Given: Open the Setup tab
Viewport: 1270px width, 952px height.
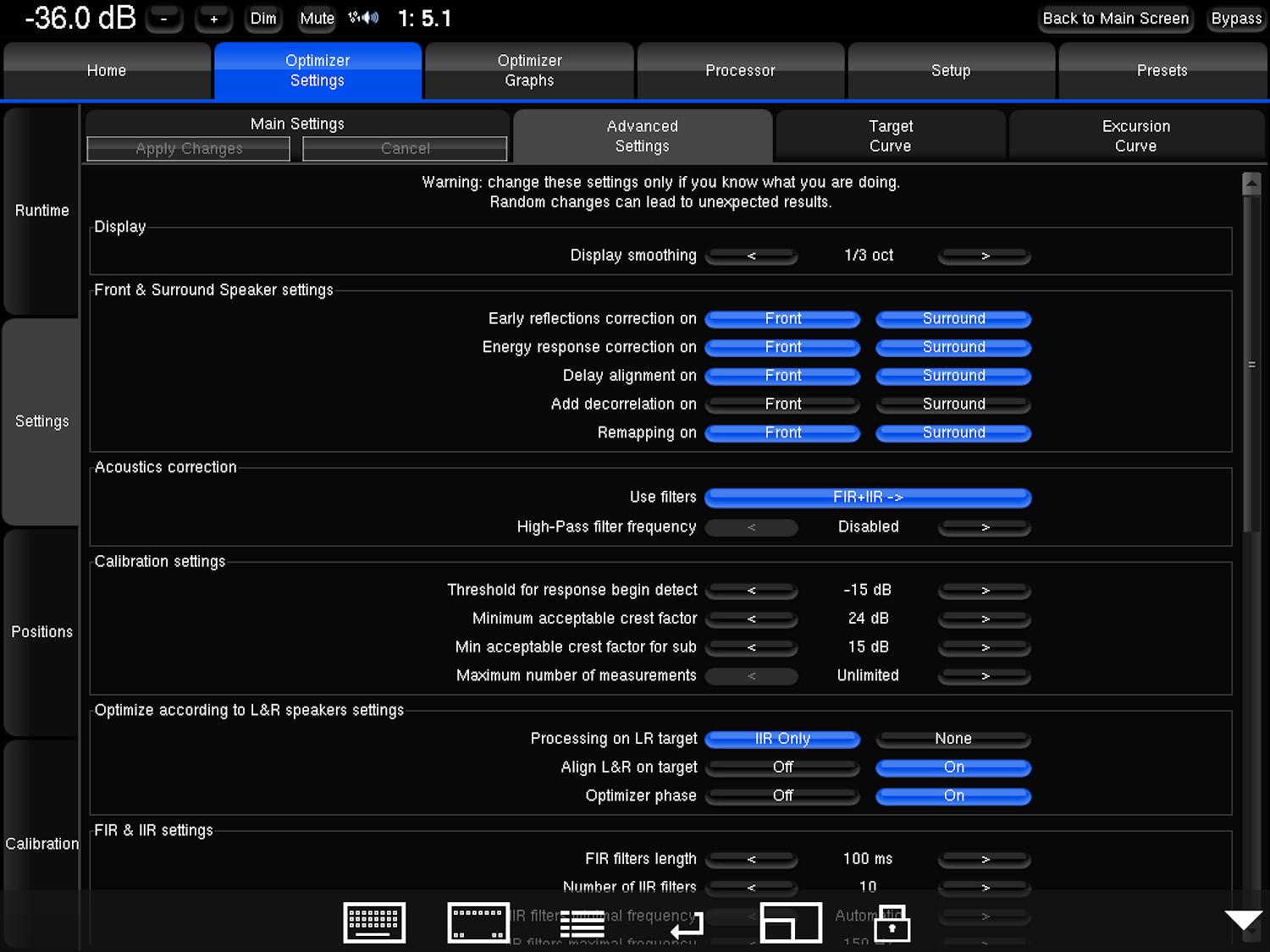Looking at the screenshot, I should 951,71.
